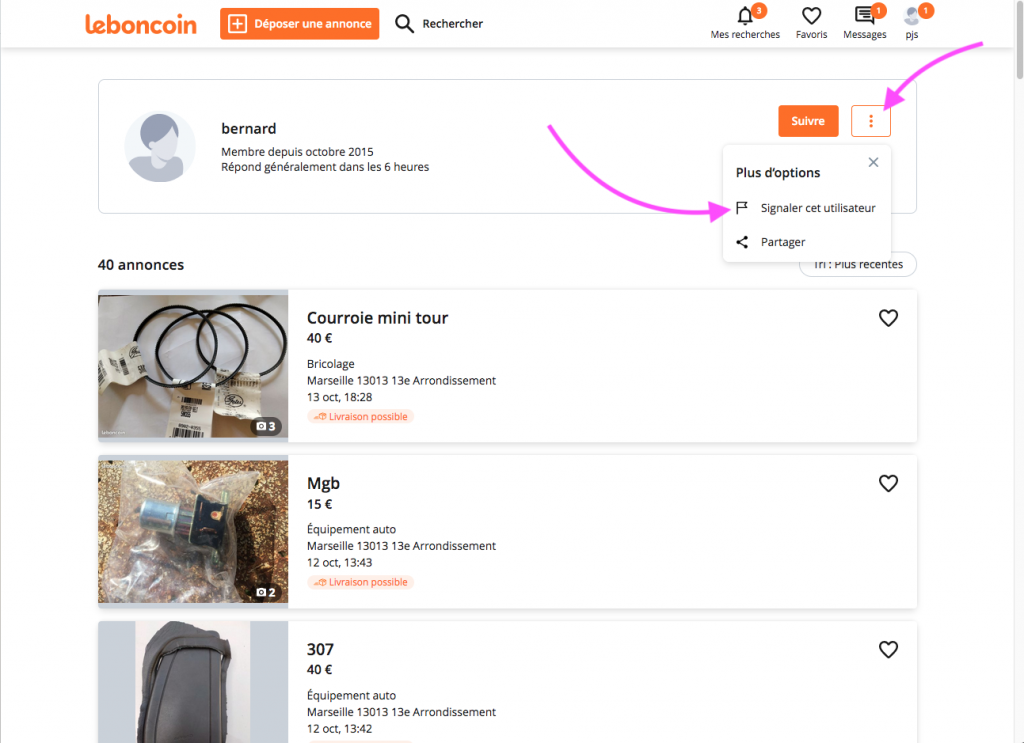Click the leboncoin logo
This screenshot has height=743, width=1024.
coord(141,24)
